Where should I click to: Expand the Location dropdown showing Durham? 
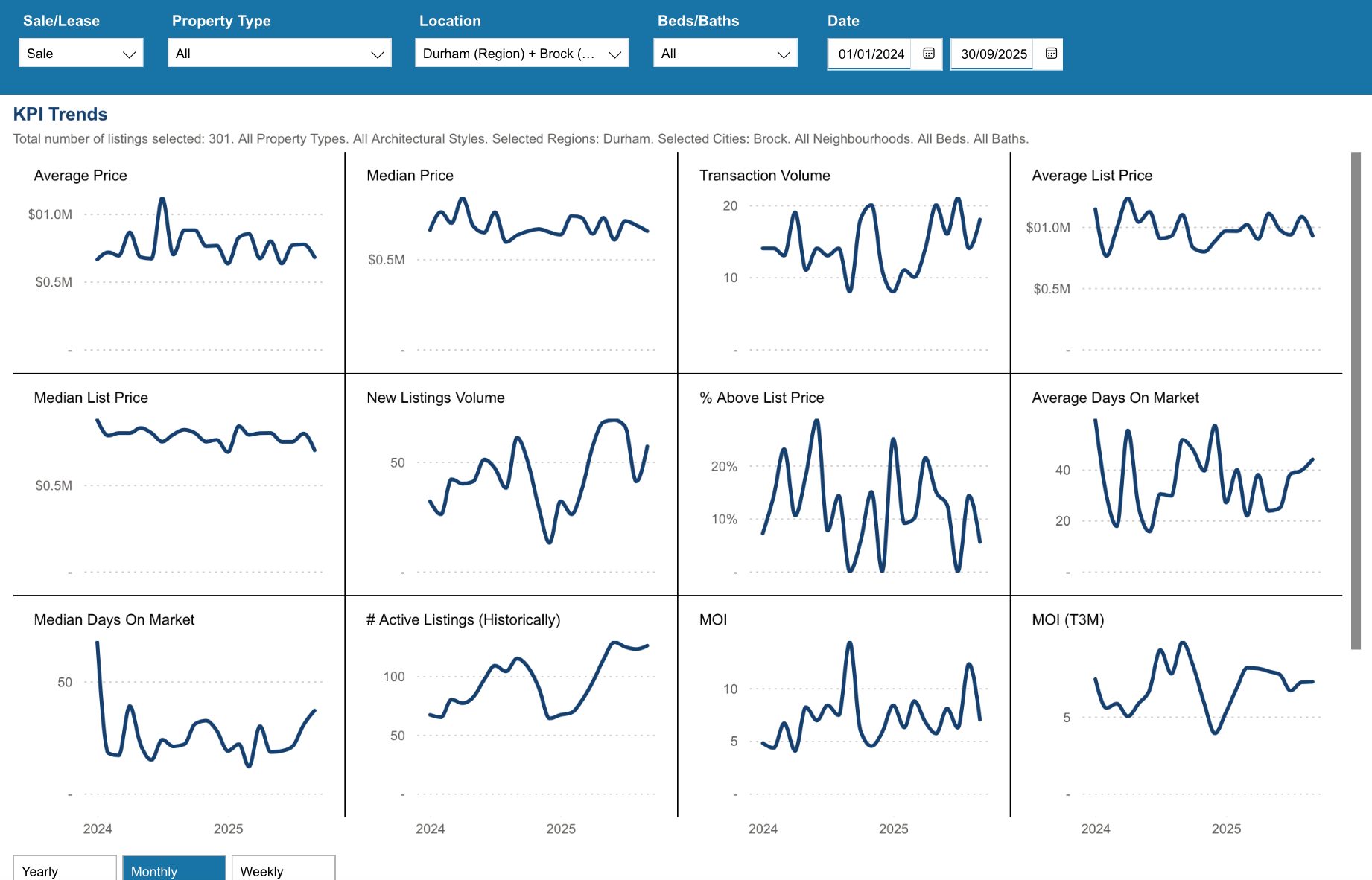pos(521,54)
